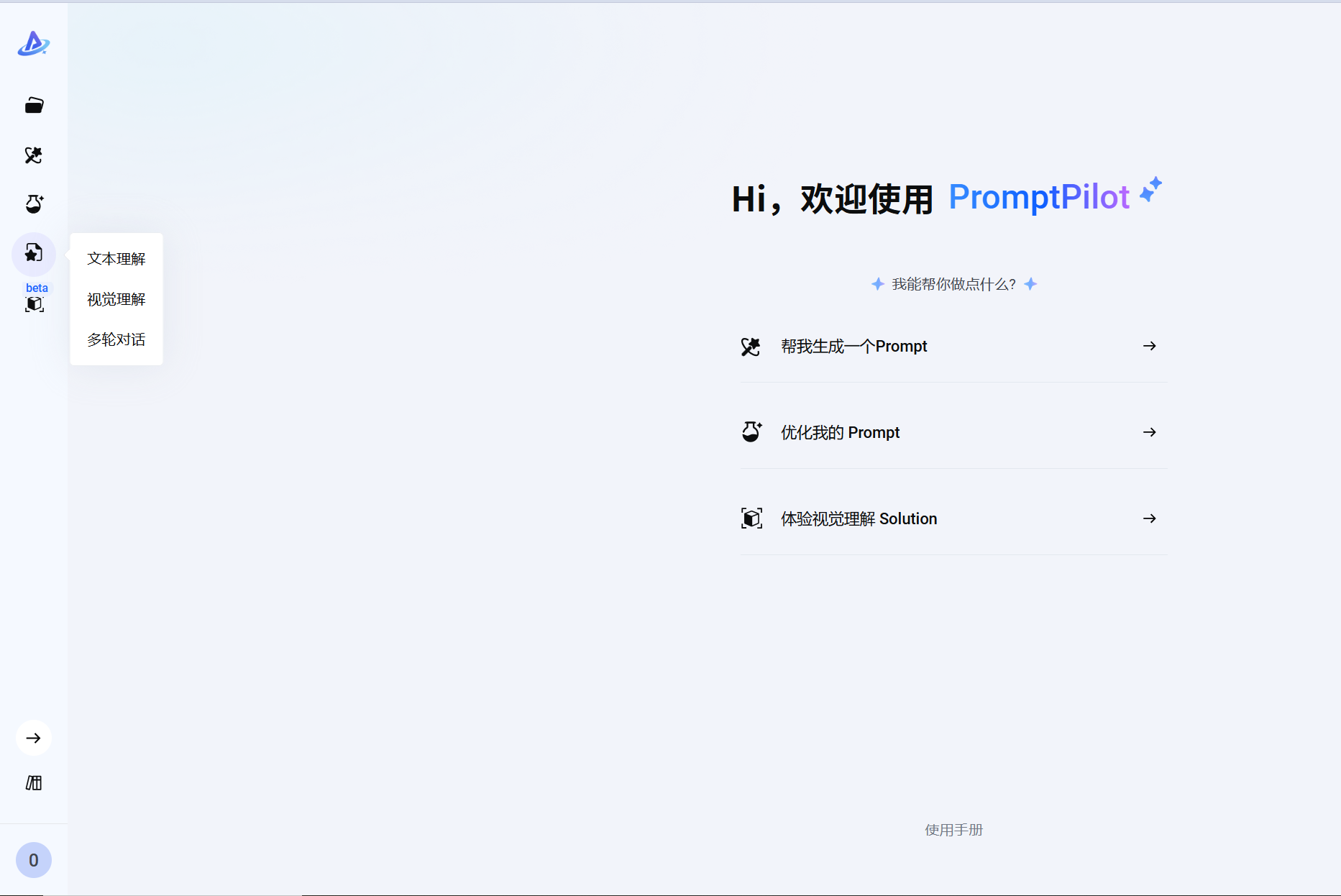Click the highlighted star-document sidebar icon
The height and width of the screenshot is (896, 1341).
pos(34,253)
